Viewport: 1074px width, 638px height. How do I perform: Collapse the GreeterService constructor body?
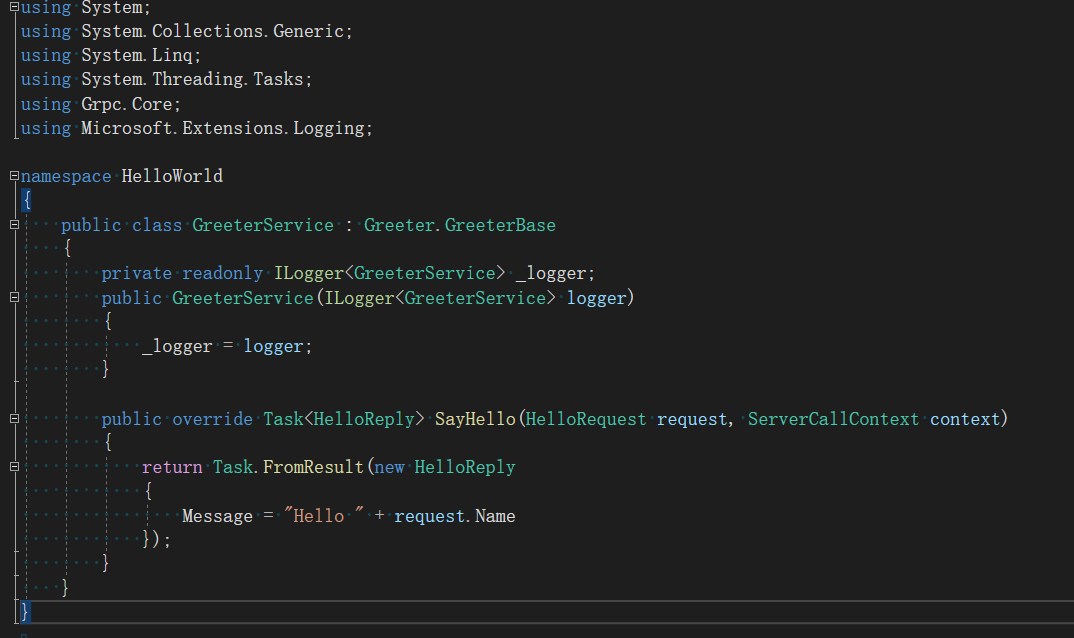click(14, 297)
